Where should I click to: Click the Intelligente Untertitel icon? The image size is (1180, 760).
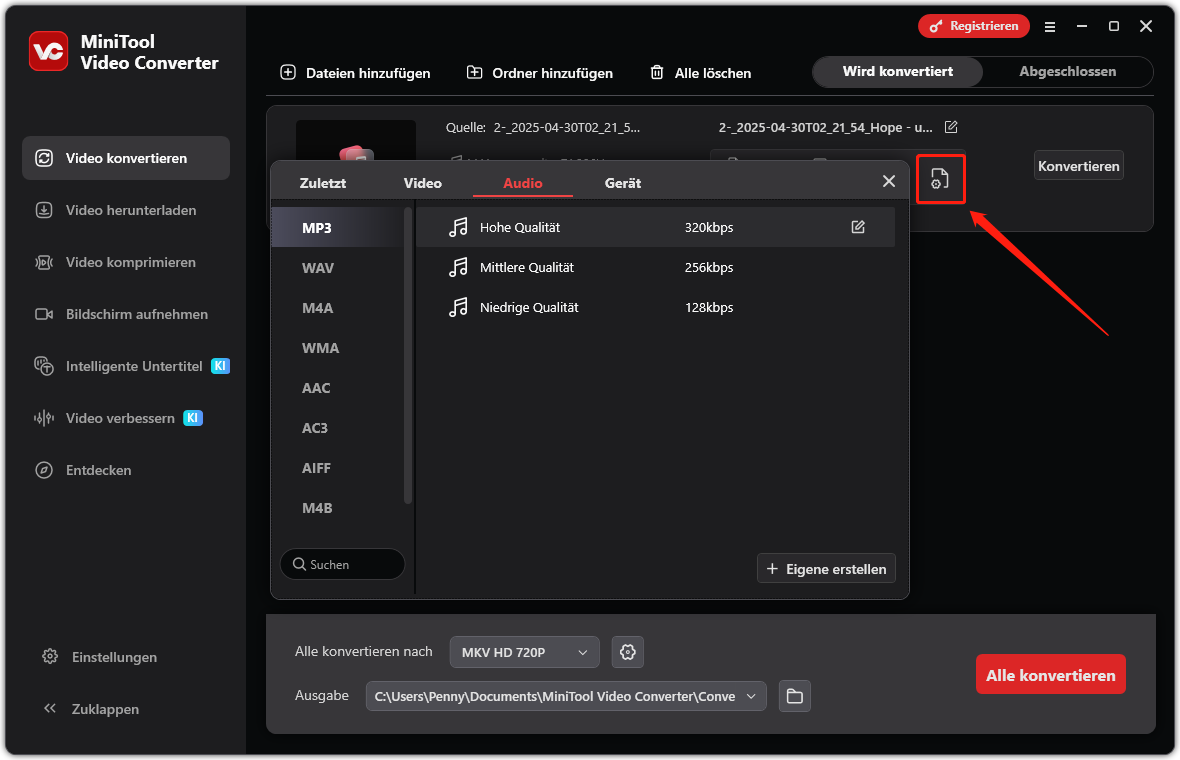click(x=44, y=366)
